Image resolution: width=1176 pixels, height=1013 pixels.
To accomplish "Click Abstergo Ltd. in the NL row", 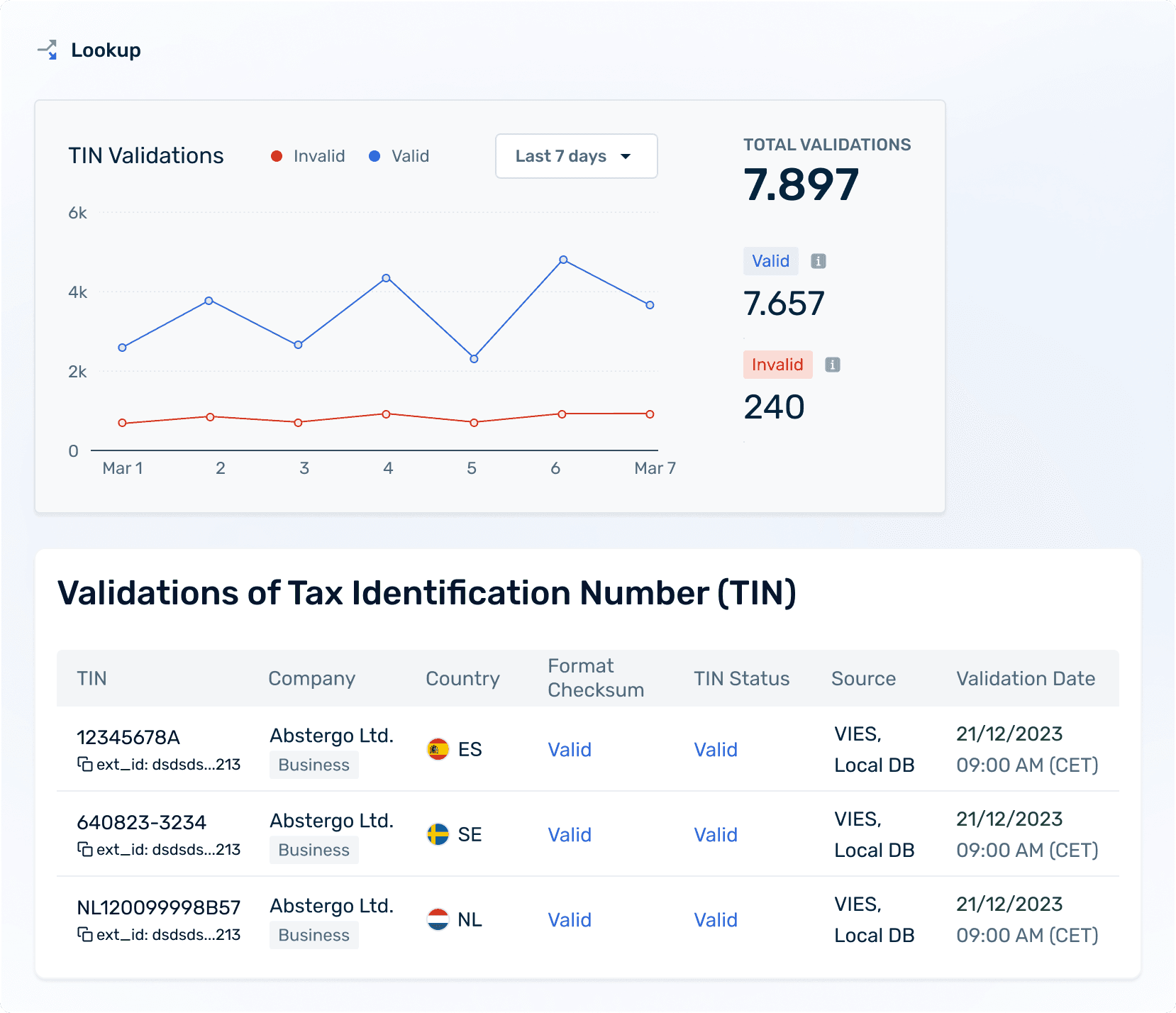I will click(x=331, y=906).
